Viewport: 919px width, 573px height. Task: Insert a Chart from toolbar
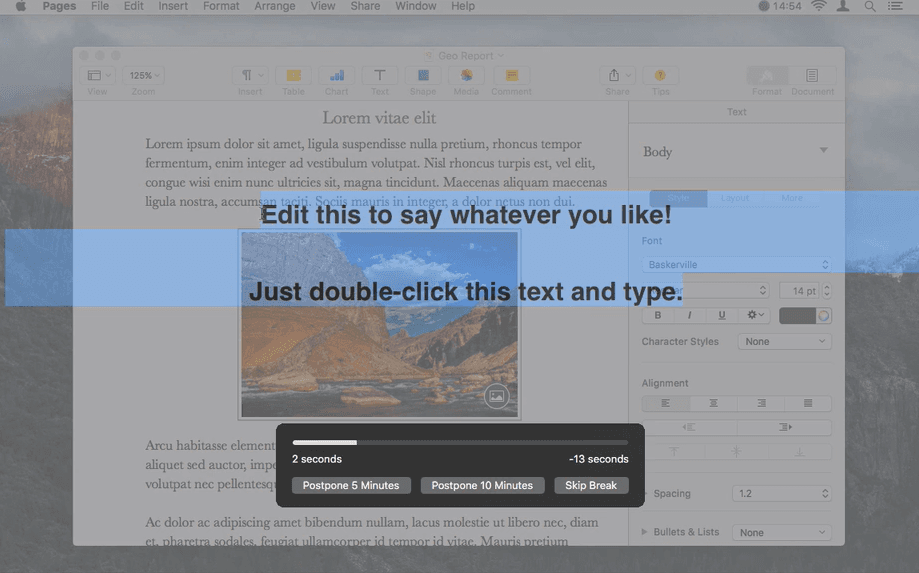point(337,76)
